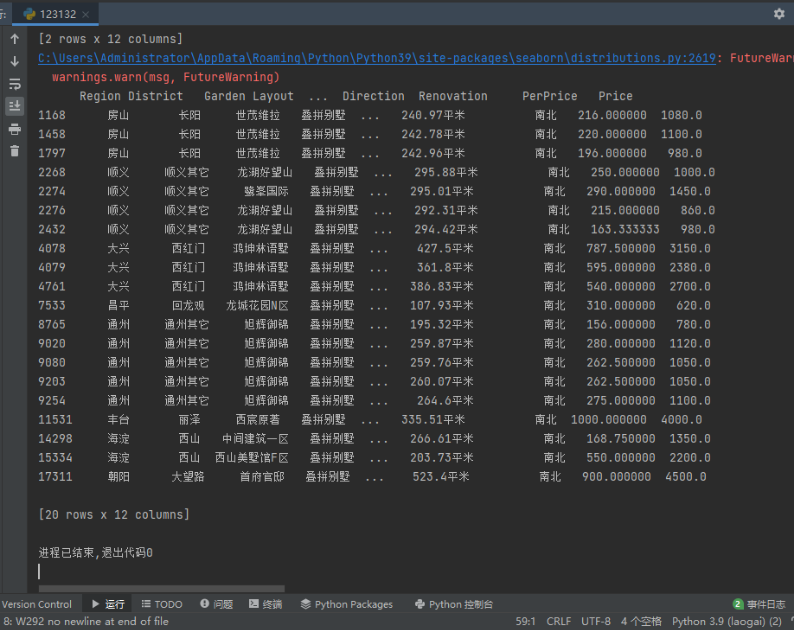Click the 59:1 caret position indicator
796x630 pixels.
(525, 621)
